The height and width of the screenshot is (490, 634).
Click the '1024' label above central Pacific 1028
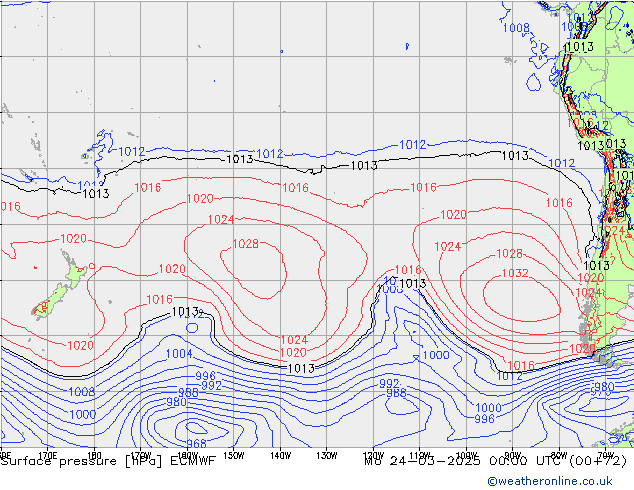click(221, 220)
